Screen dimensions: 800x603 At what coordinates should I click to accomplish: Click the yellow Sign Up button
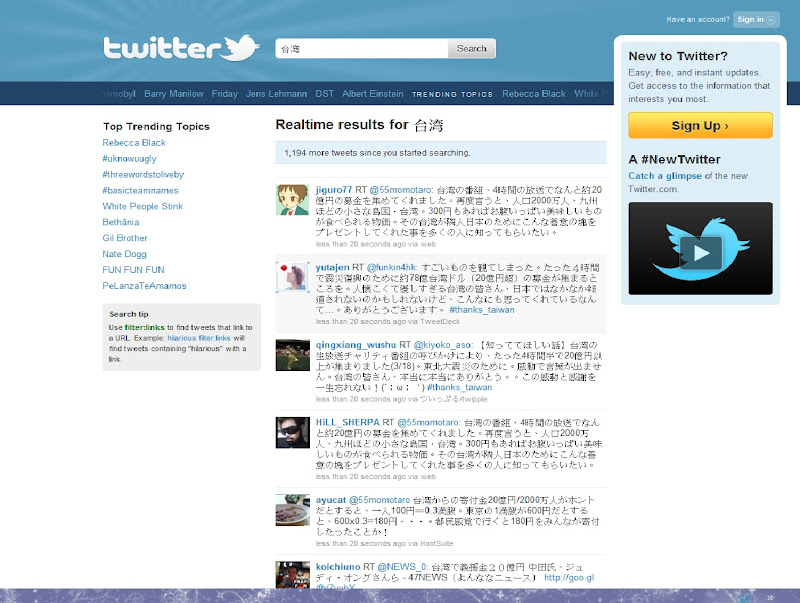pyautogui.click(x=701, y=125)
